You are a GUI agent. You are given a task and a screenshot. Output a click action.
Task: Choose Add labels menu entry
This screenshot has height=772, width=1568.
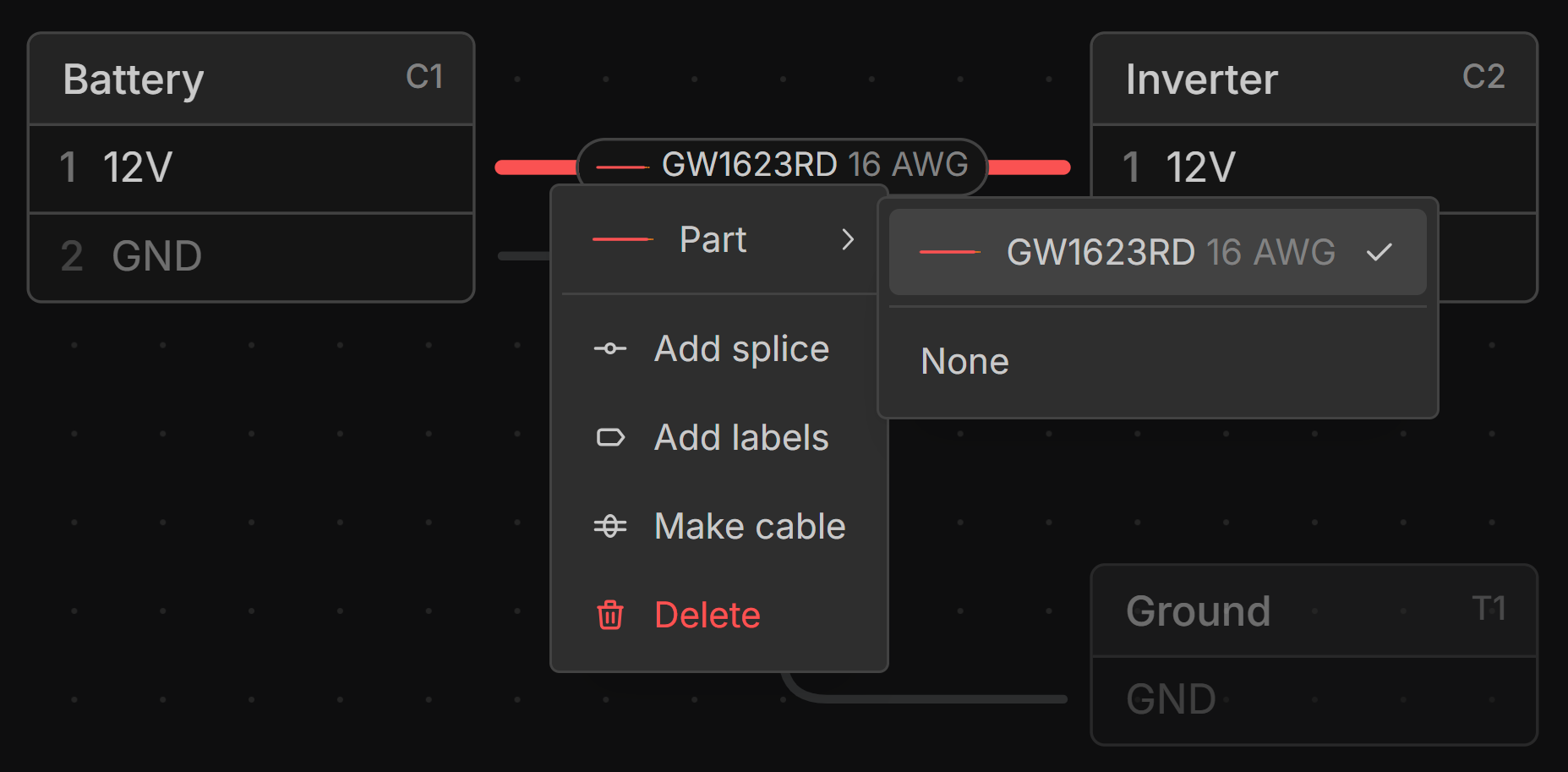point(740,437)
